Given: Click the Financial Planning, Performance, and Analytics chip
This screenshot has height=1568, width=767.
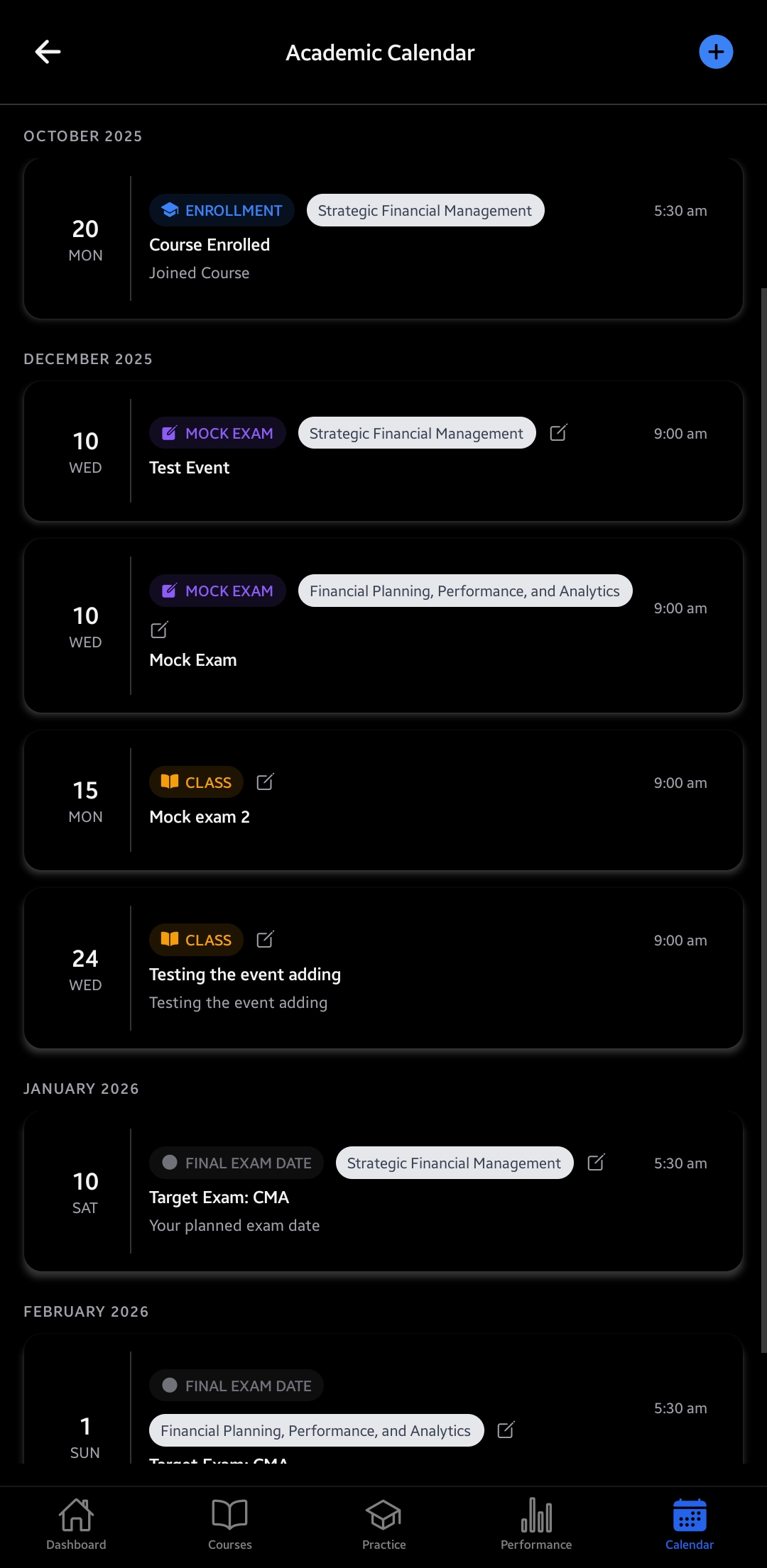Looking at the screenshot, I should click(464, 591).
